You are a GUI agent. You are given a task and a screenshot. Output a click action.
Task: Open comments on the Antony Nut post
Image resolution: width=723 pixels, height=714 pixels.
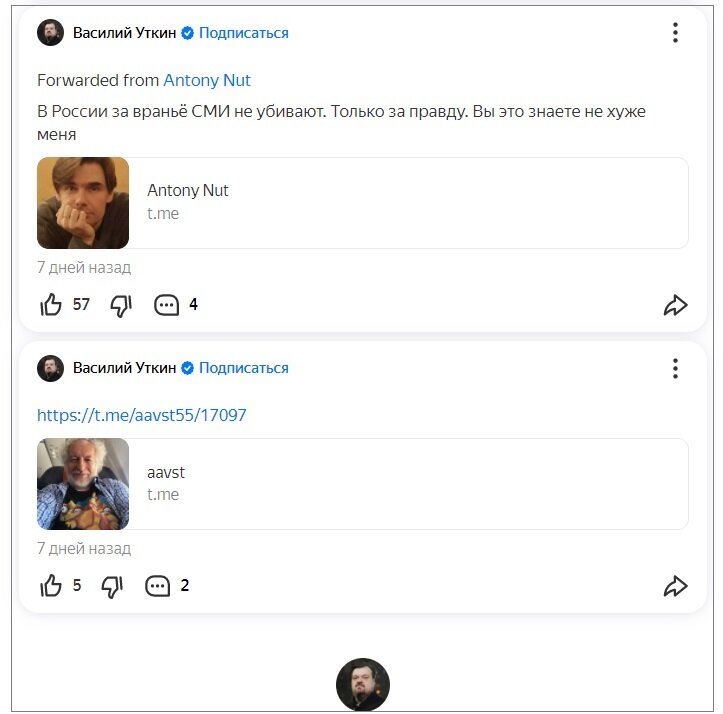tap(166, 305)
